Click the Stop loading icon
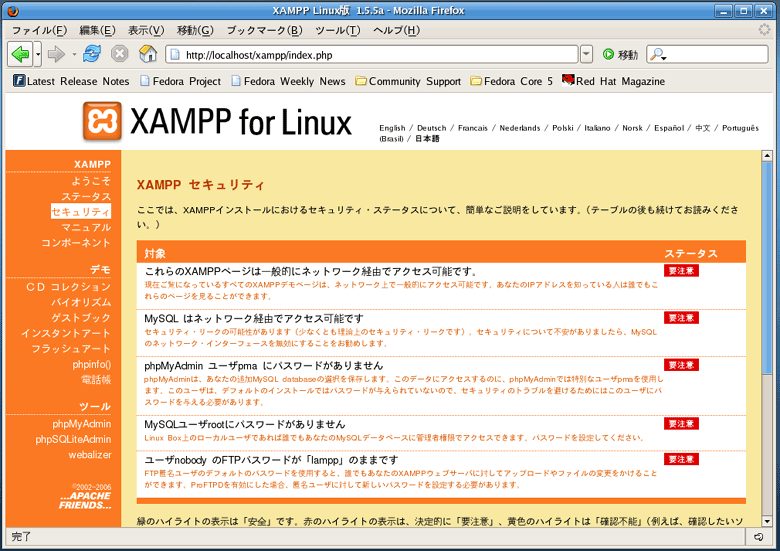780x551 pixels. tap(119, 53)
